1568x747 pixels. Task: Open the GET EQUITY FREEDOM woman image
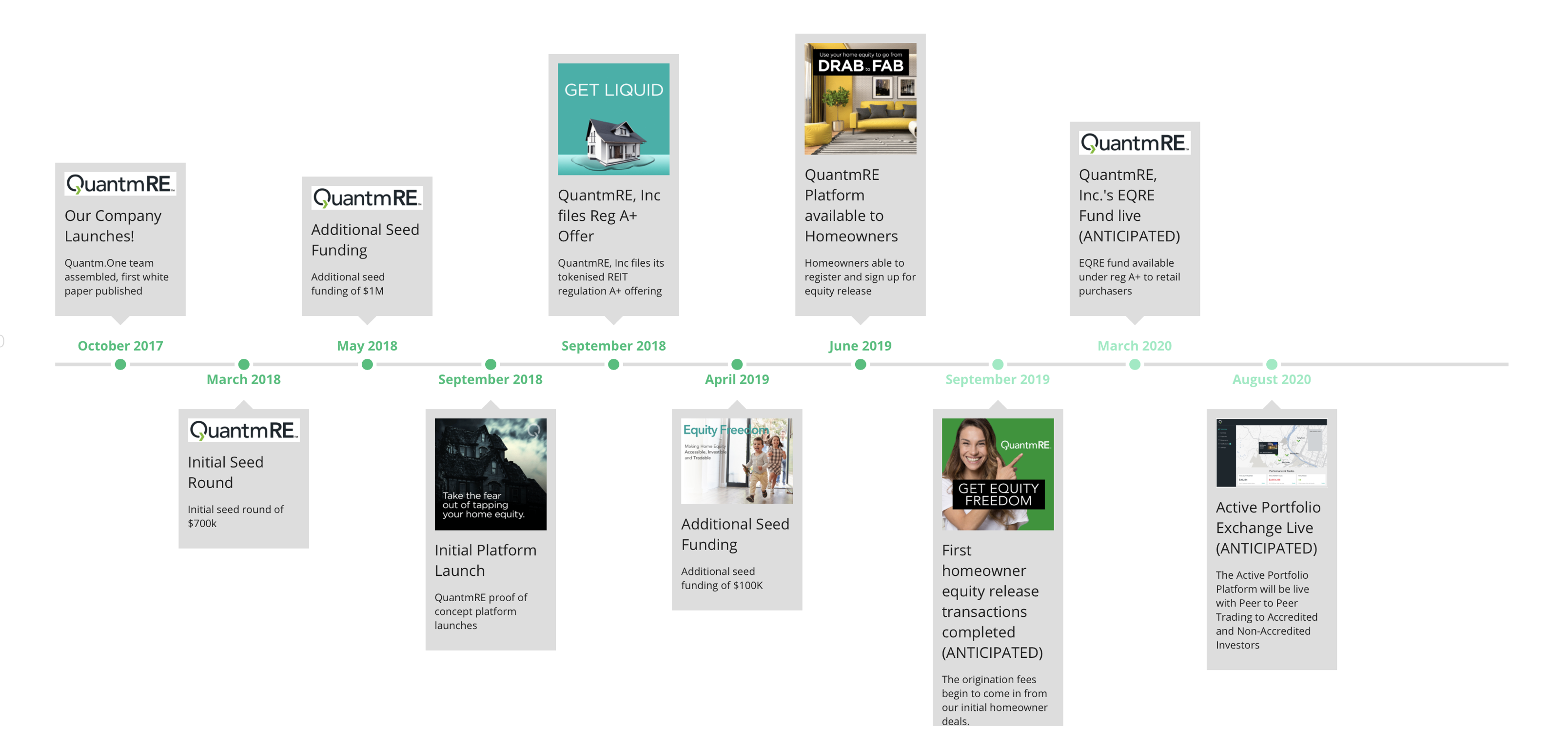998,473
